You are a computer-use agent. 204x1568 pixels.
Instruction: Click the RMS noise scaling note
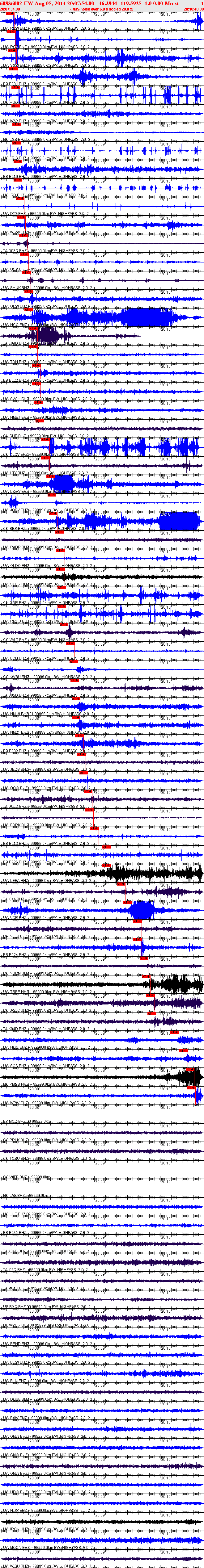click(x=102, y=9)
